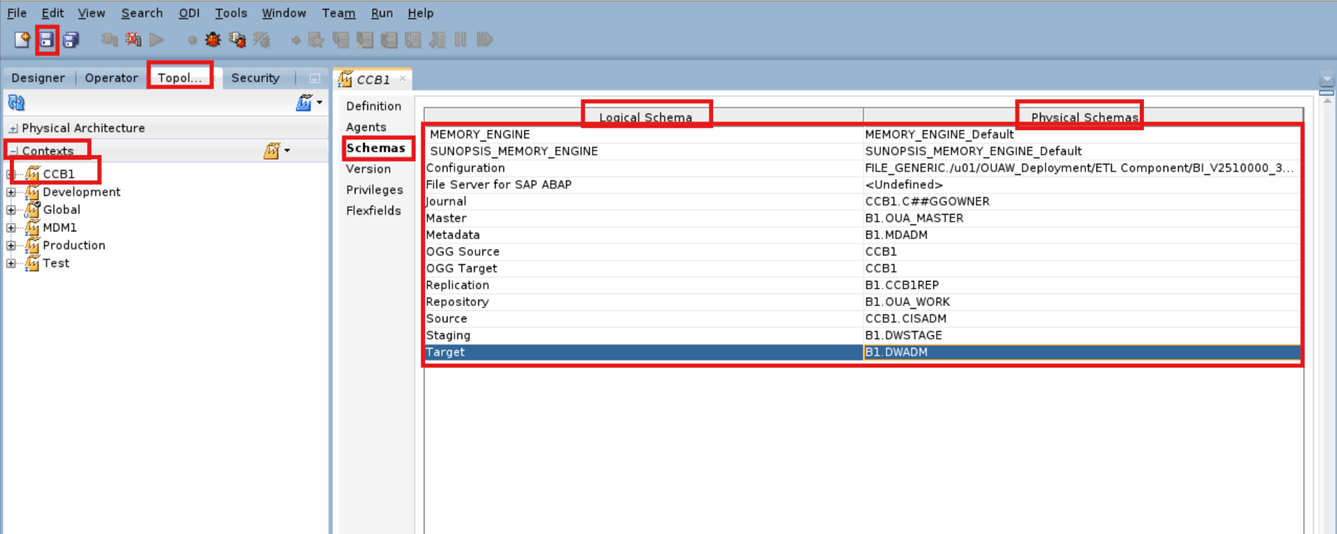Sort by the Logical Schema column header

tap(645, 117)
